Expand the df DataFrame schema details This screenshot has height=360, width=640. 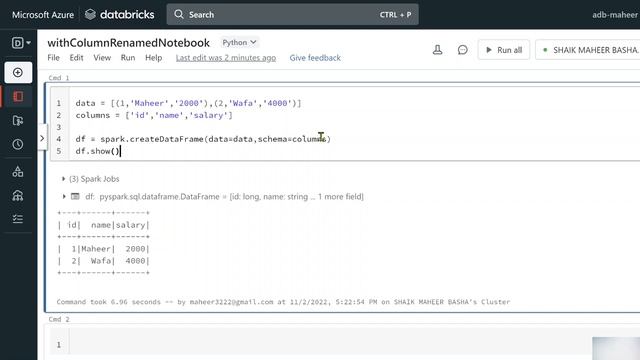tap(64, 197)
